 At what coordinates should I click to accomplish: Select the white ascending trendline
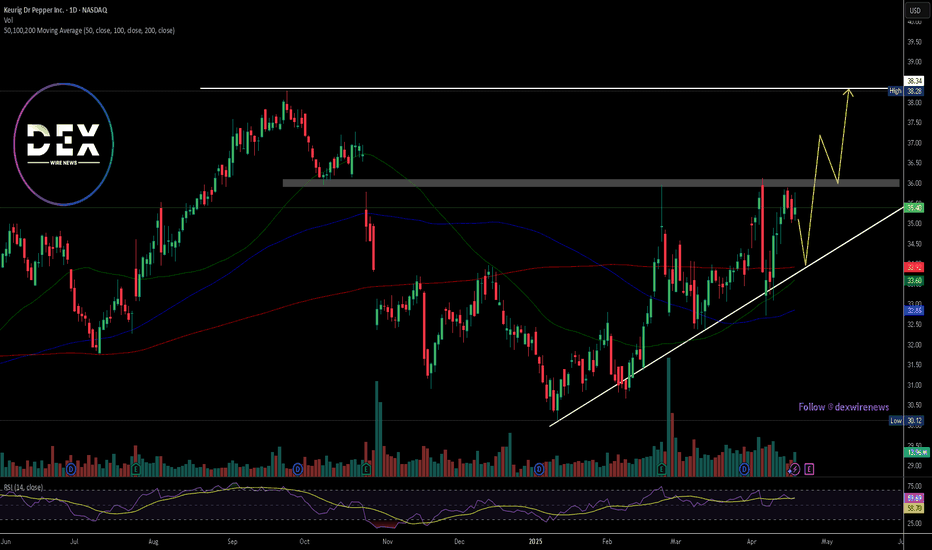pos(726,316)
